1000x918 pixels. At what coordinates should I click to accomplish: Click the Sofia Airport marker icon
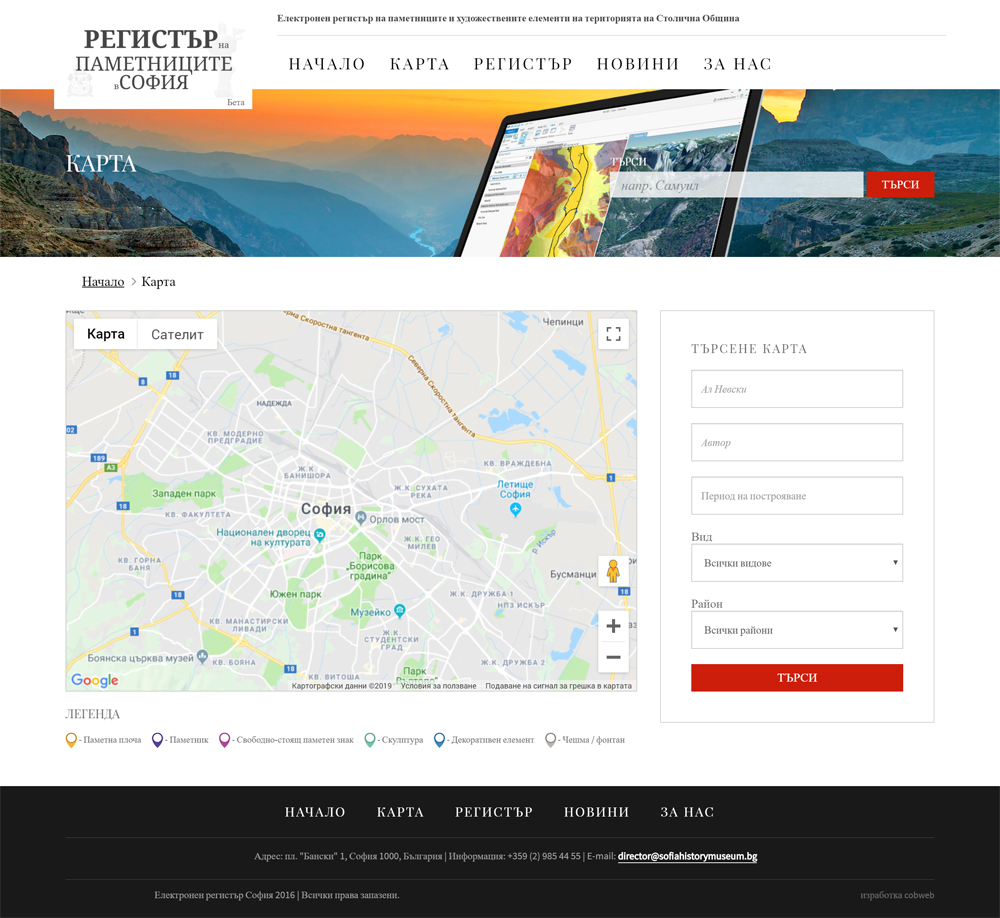tap(515, 508)
